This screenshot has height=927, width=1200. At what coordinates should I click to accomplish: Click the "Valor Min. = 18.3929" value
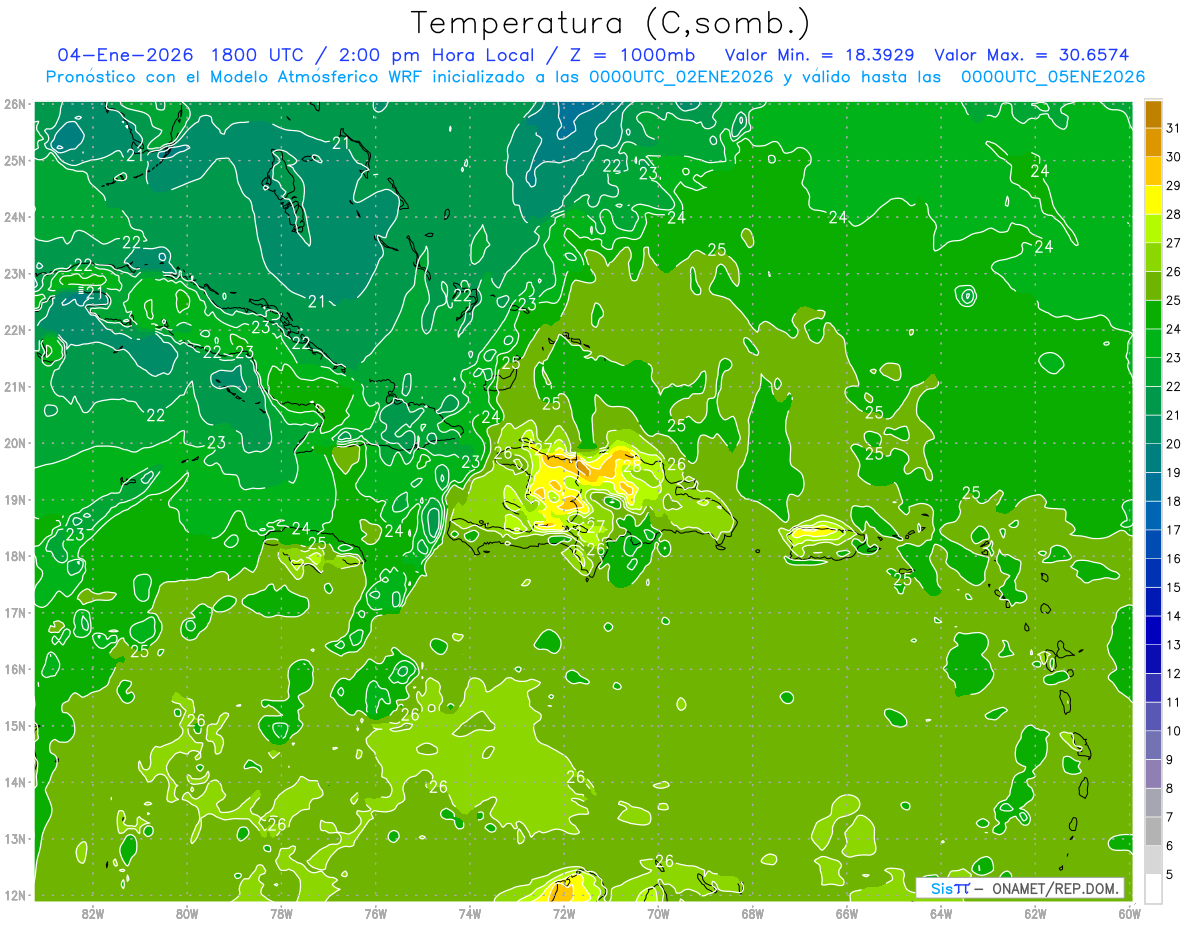coord(819,54)
